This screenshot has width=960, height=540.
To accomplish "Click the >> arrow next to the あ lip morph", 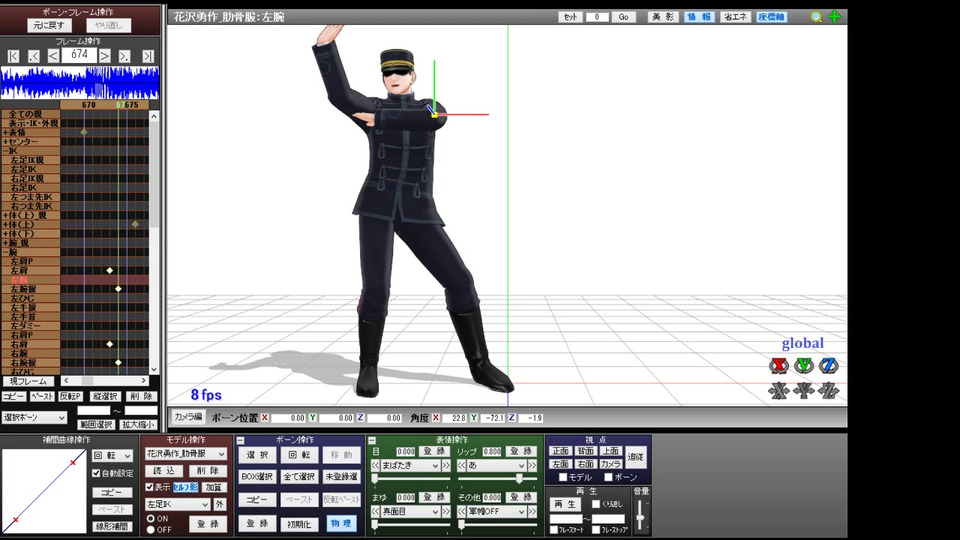I will (x=532, y=466).
